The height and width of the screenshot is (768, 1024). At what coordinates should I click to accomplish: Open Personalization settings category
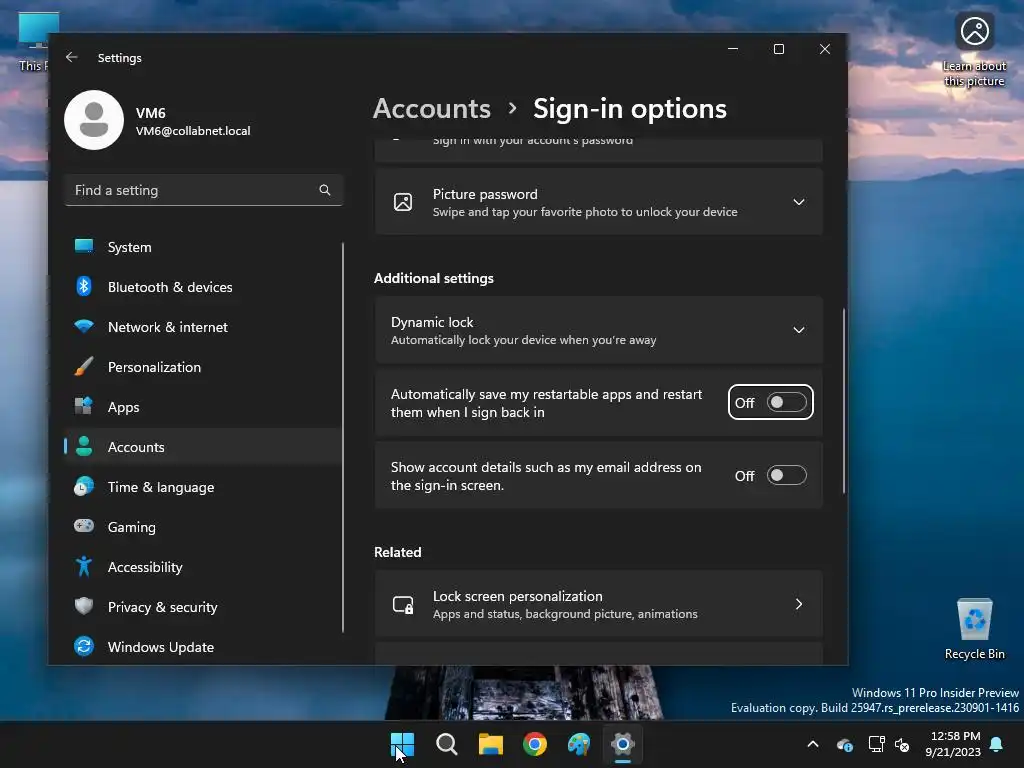(203, 367)
